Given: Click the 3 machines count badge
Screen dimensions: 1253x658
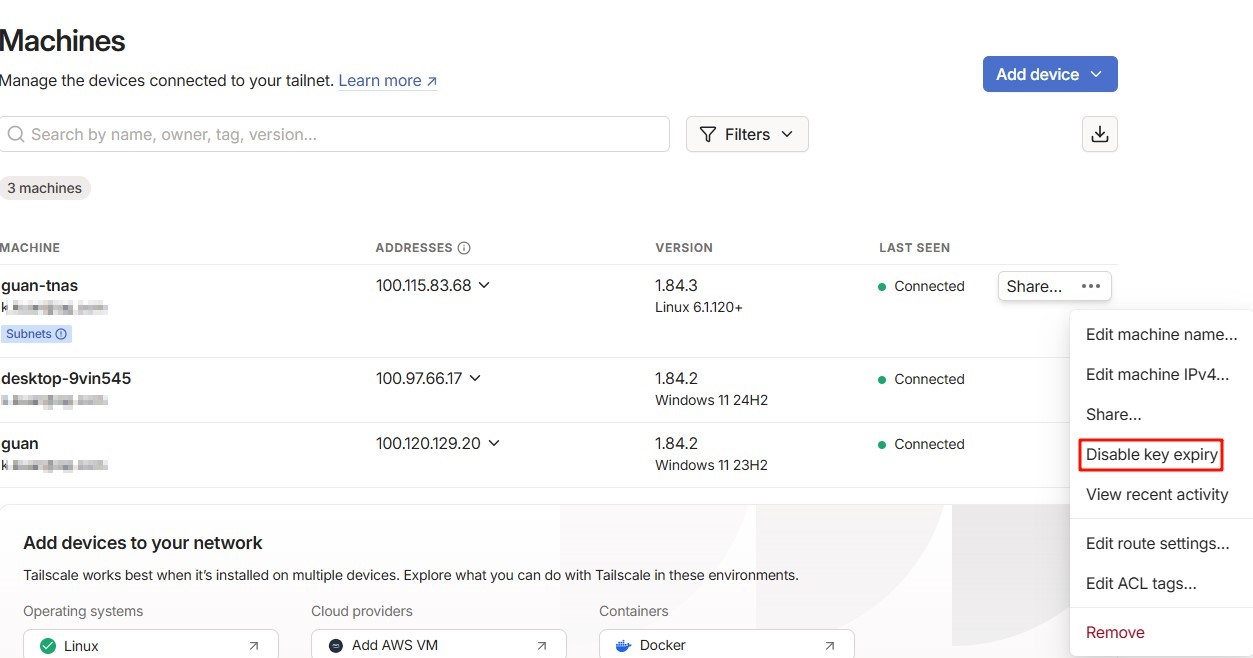Looking at the screenshot, I should click(45, 188).
